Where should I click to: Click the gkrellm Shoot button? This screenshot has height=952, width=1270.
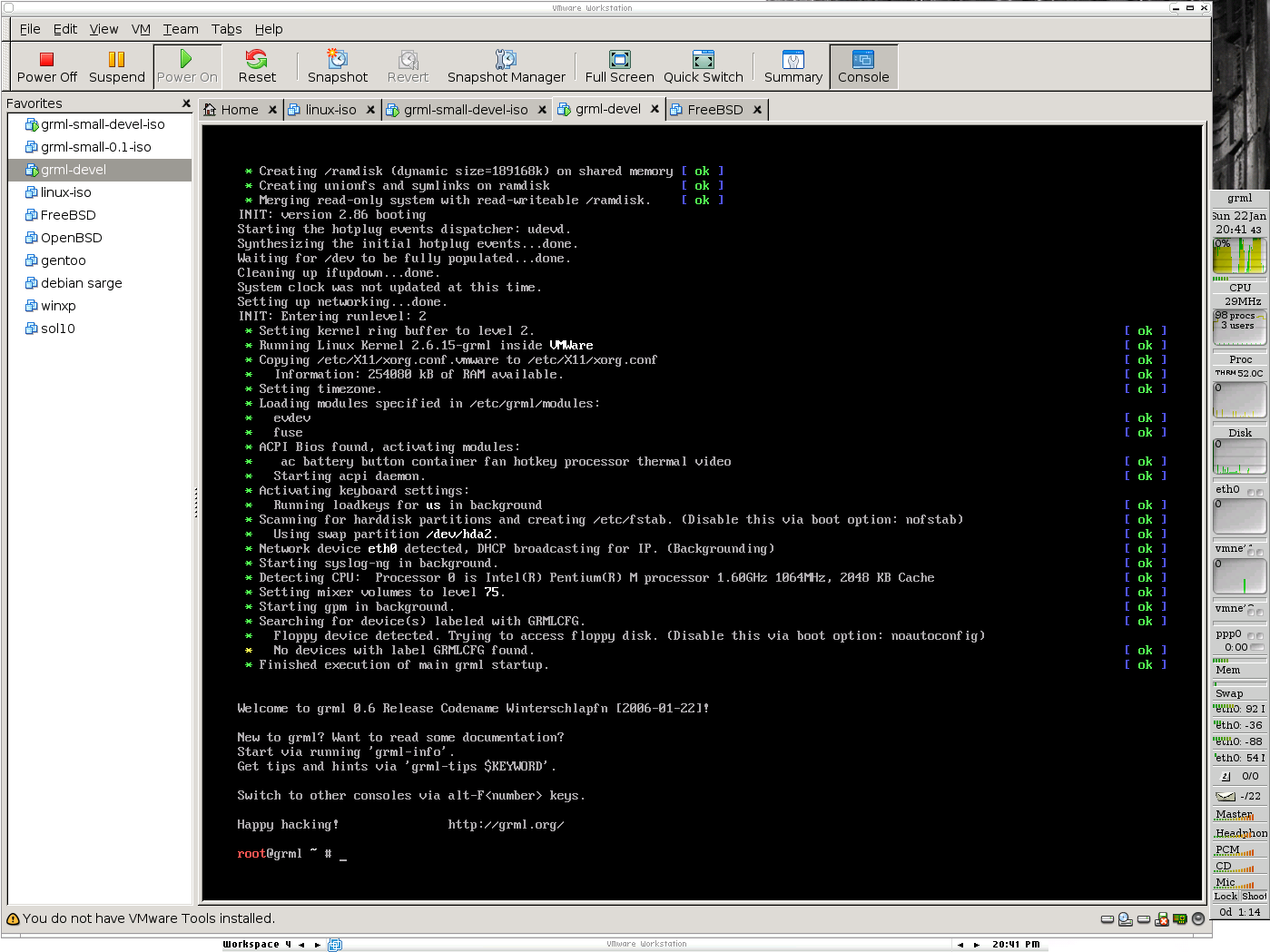pyautogui.click(x=1254, y=896)
